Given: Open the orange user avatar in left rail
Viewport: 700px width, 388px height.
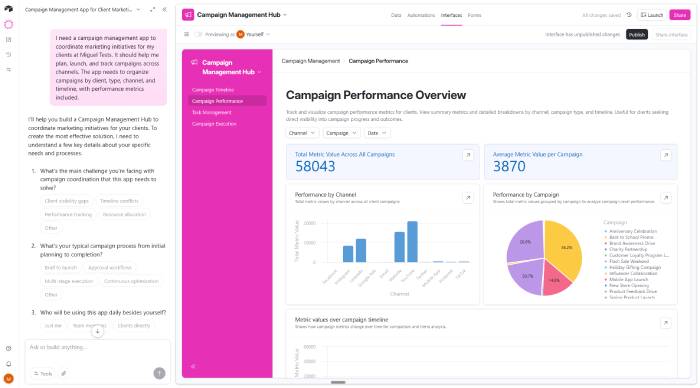Looking at the screenshot, I should 8,379.
